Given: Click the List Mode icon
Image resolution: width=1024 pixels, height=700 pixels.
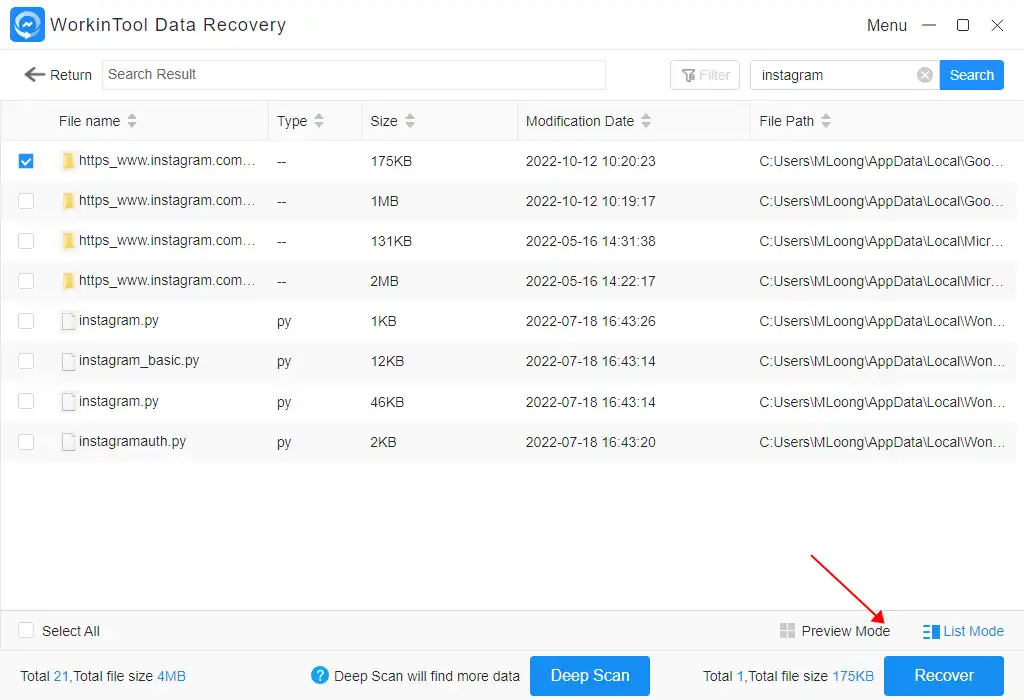Looking at the screenshot, I should click(931, 631).
